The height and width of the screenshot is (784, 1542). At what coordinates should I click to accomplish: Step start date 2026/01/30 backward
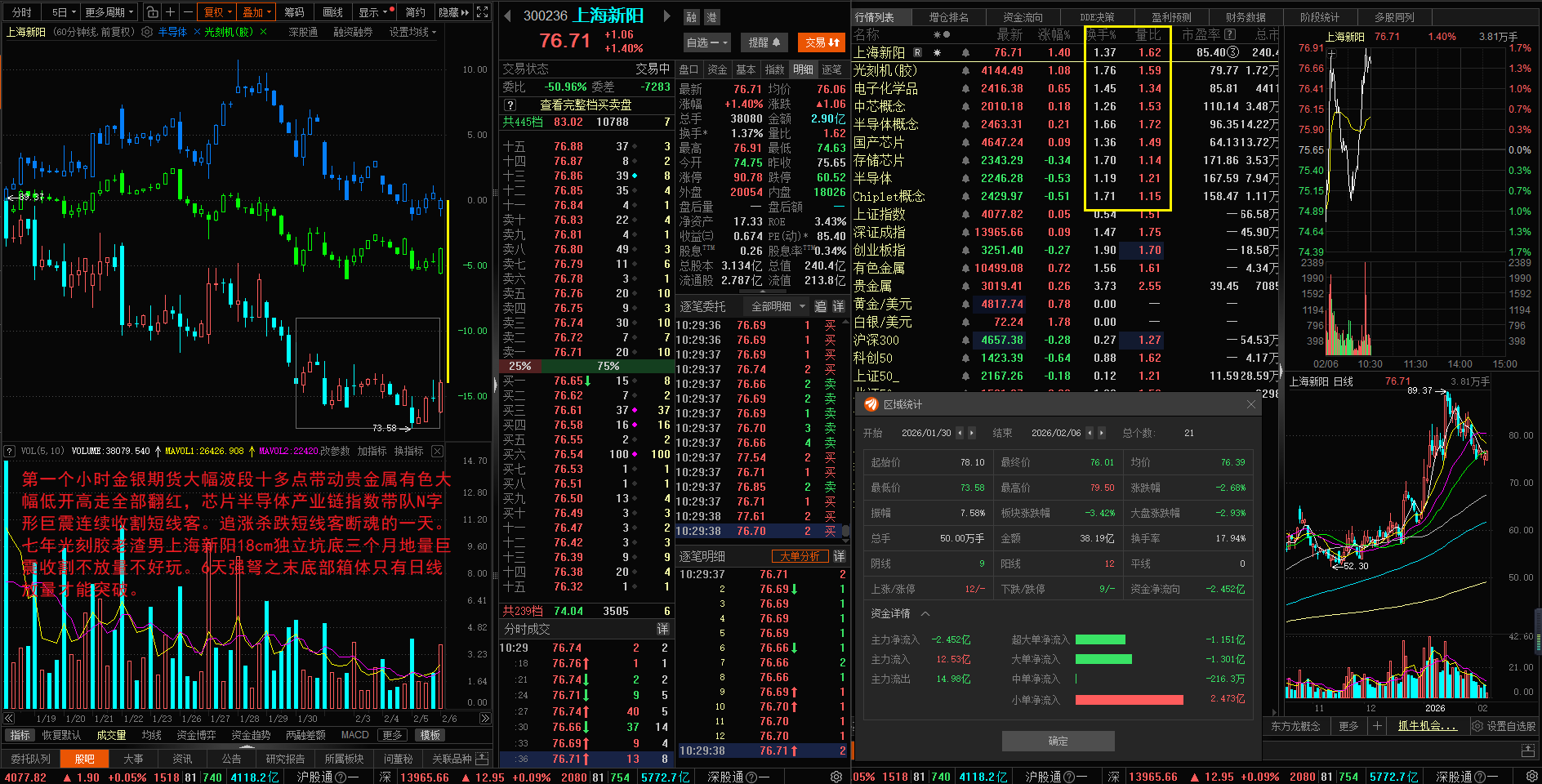click(960, 433)
